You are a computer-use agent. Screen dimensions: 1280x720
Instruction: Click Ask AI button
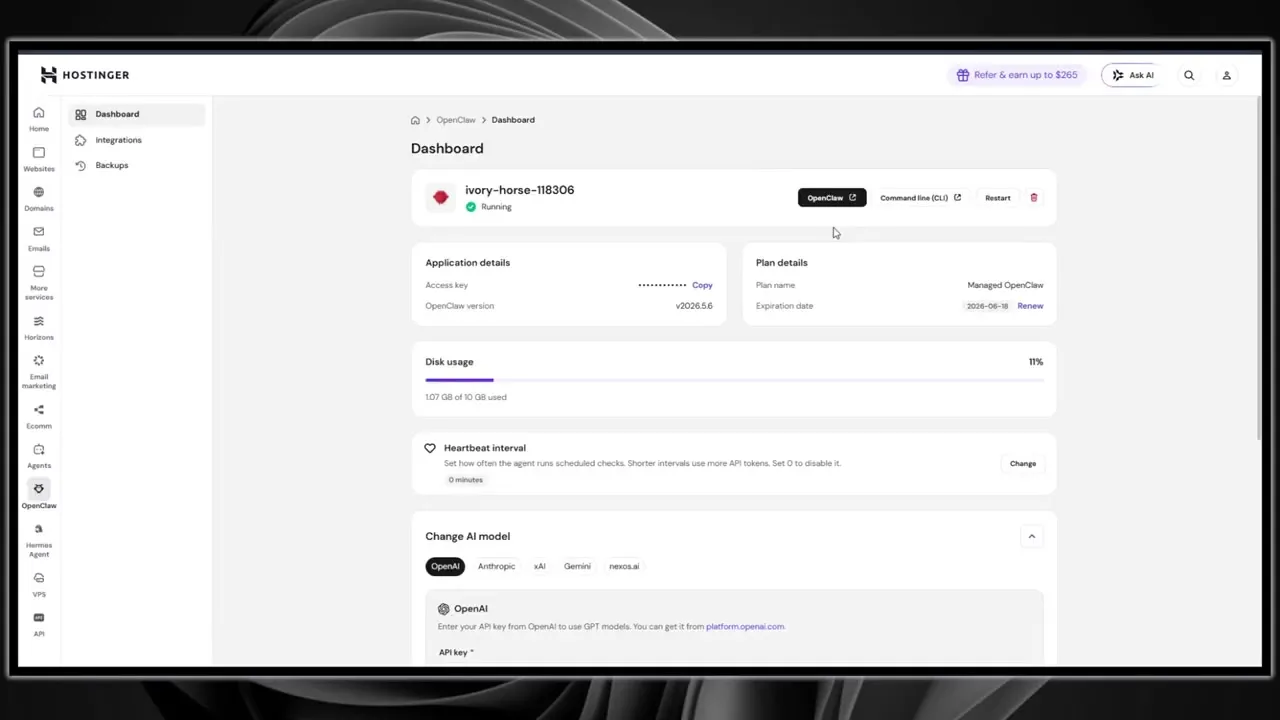[x=1133, y=75]
